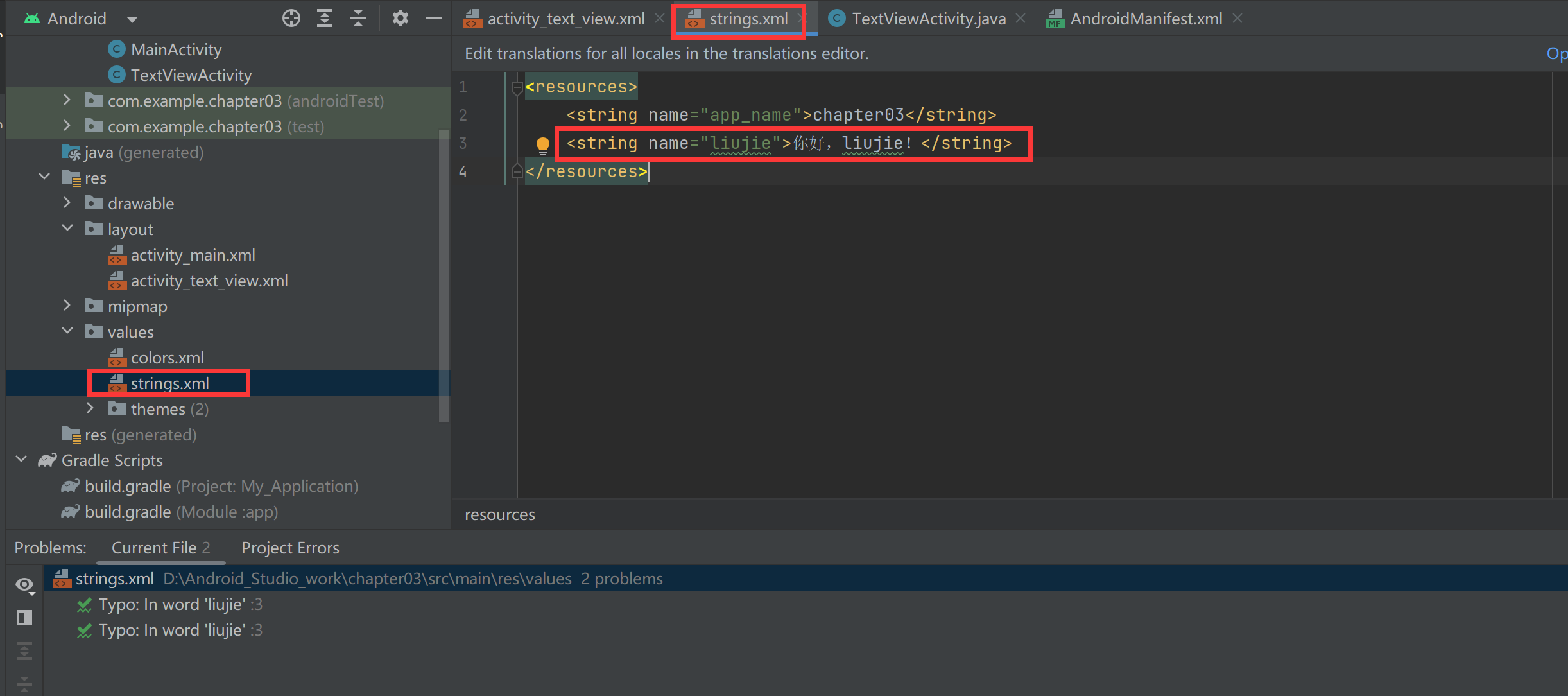The height and width of the screenshot is (696, 1568).
Task: Toggle the preview panel icon in Problems
Action: tap(24, 618)
